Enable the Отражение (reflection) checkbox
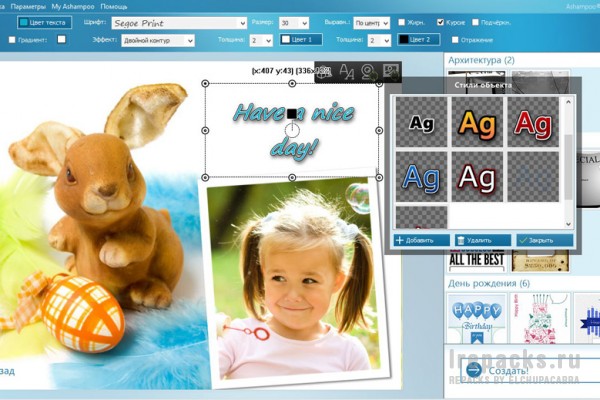The height and width of the screenshot is (400, 600). [455, 39]
